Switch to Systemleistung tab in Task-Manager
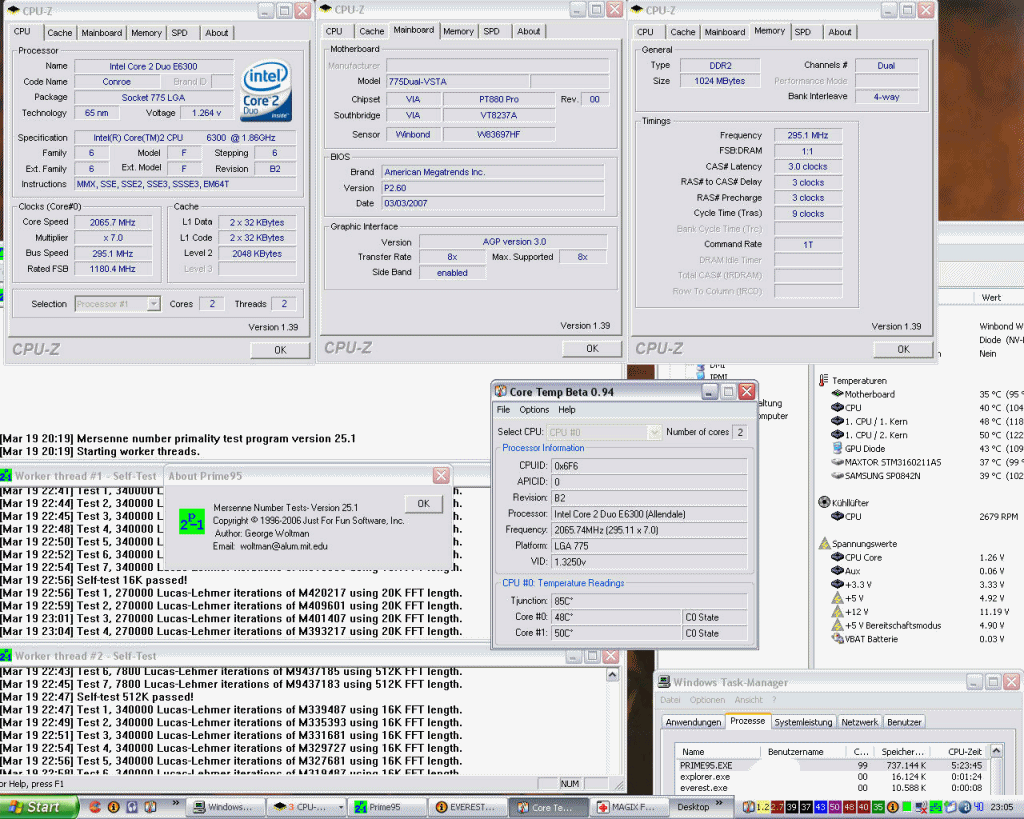This screenshot has height=819, width=1024. point(803,722)
